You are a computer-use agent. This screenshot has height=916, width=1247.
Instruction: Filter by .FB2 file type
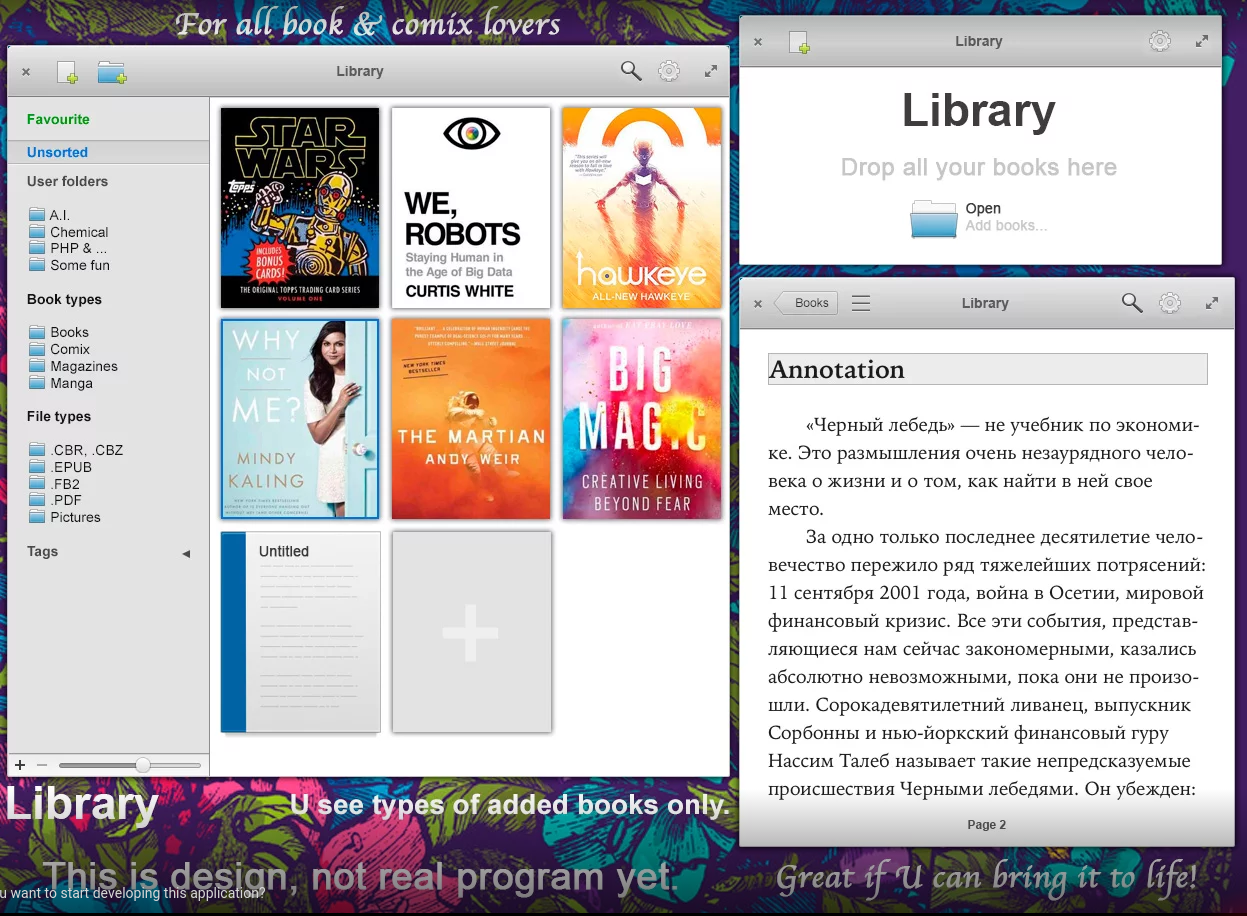coord(54,484)
